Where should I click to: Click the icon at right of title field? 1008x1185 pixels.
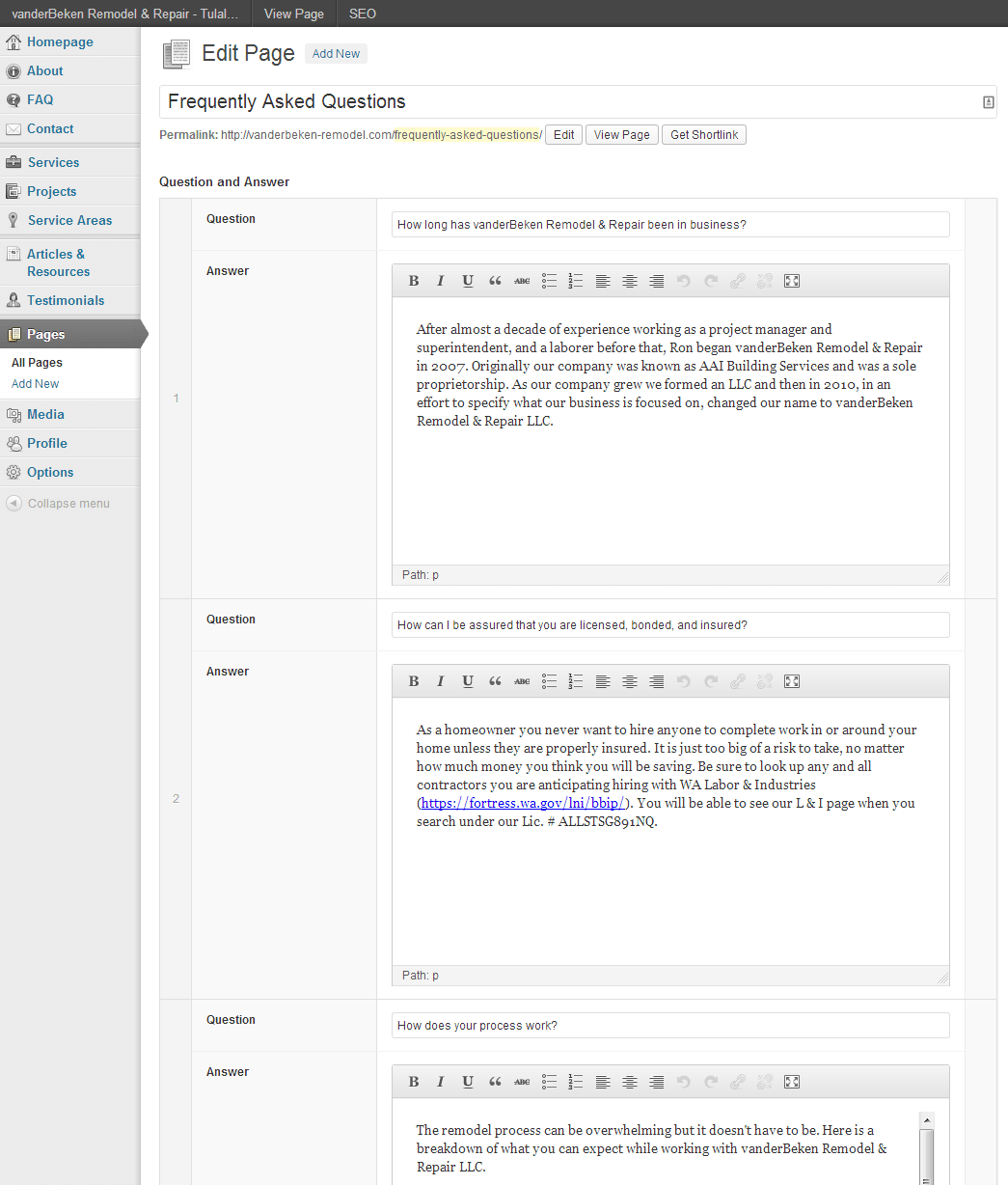(989, 102)
